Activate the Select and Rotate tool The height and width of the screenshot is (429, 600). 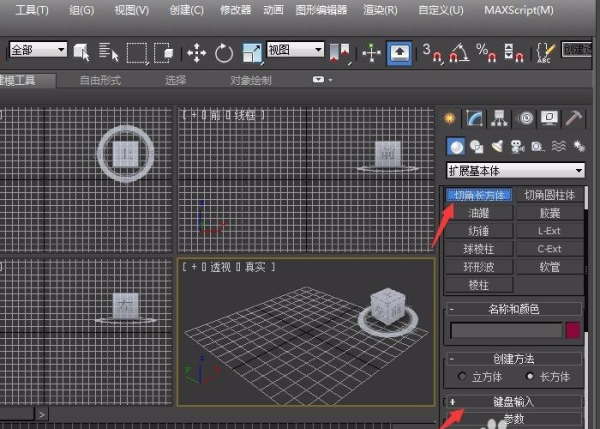(224, 53)
